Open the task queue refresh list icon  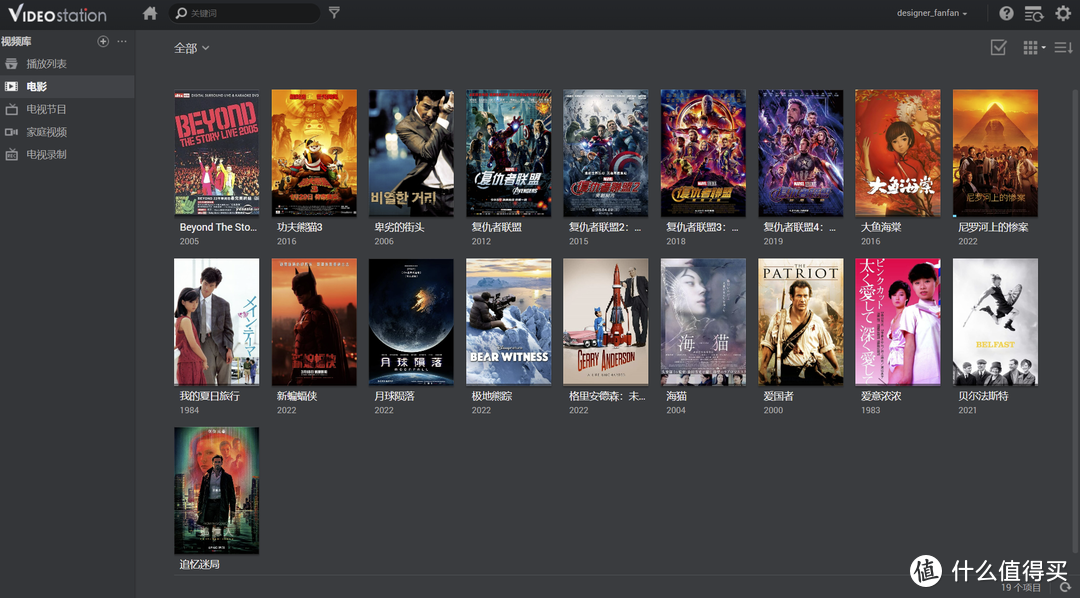(1033, 13)
